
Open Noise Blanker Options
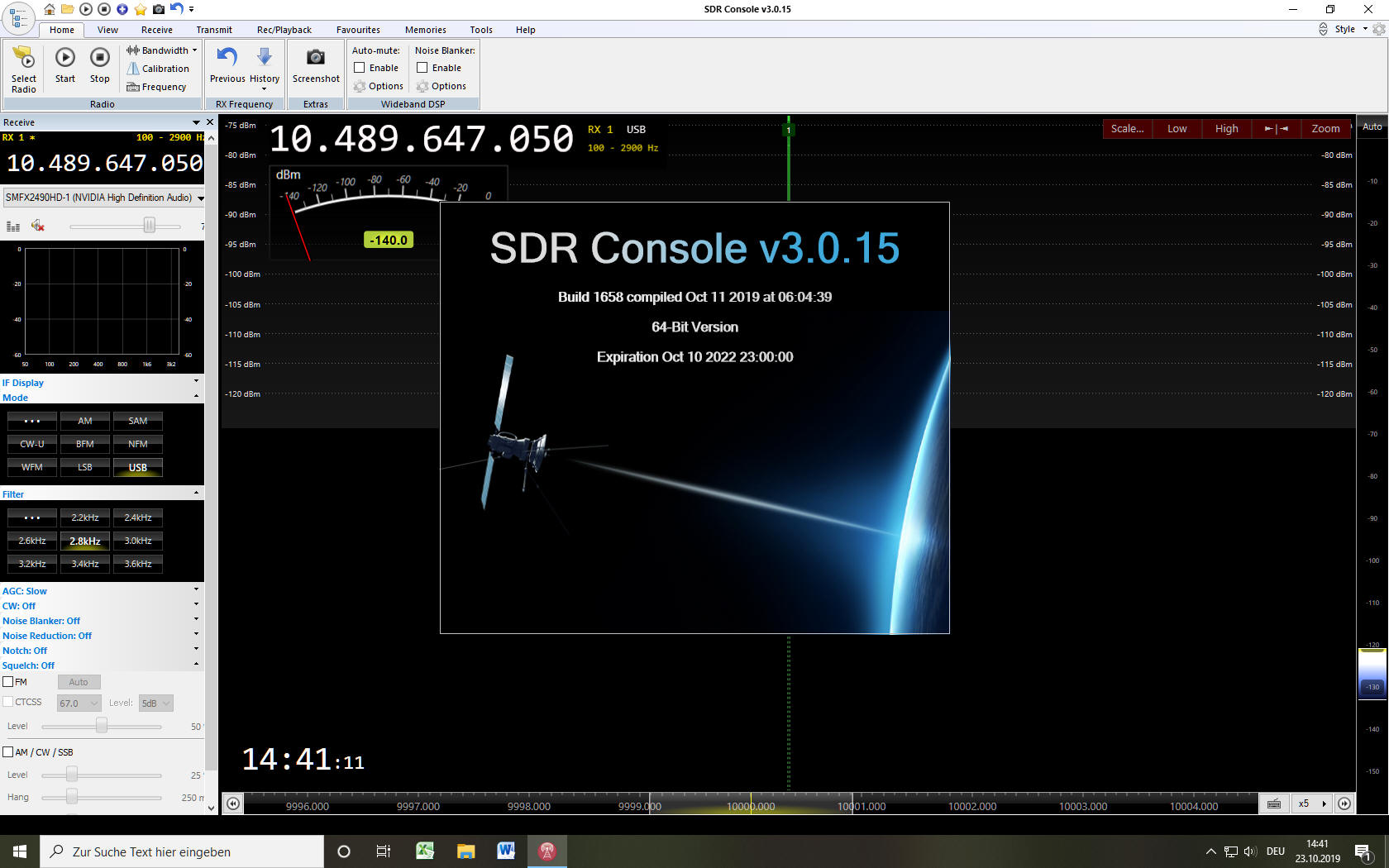click(442, 86)
